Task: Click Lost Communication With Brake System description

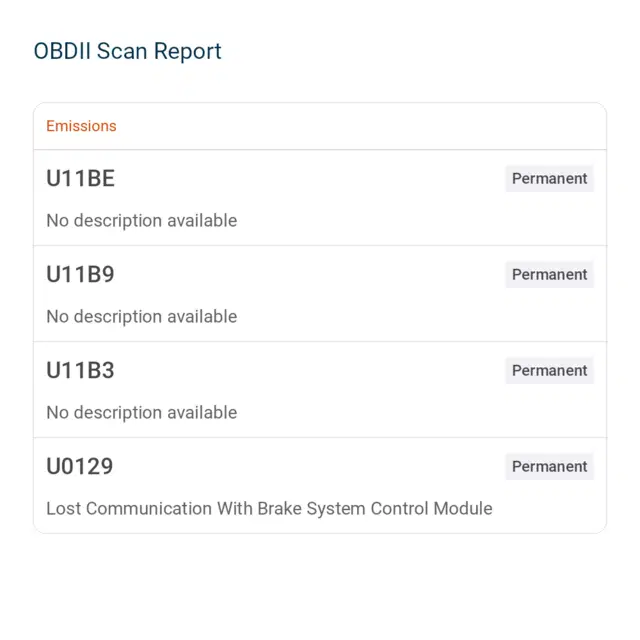Action: pyautogui.click(x=269, y=509)
